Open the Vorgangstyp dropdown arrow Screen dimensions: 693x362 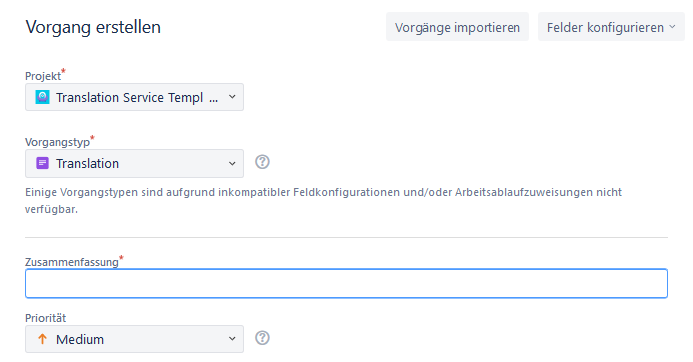pos(232,164)
